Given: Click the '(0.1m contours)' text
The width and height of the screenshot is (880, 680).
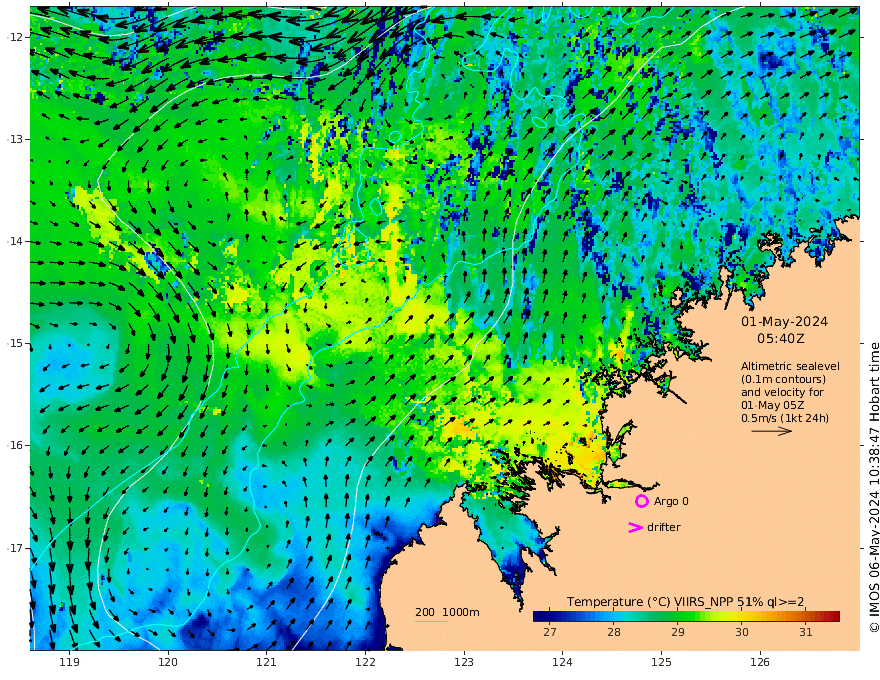Looking at the screenshot, I should (783, 379).
